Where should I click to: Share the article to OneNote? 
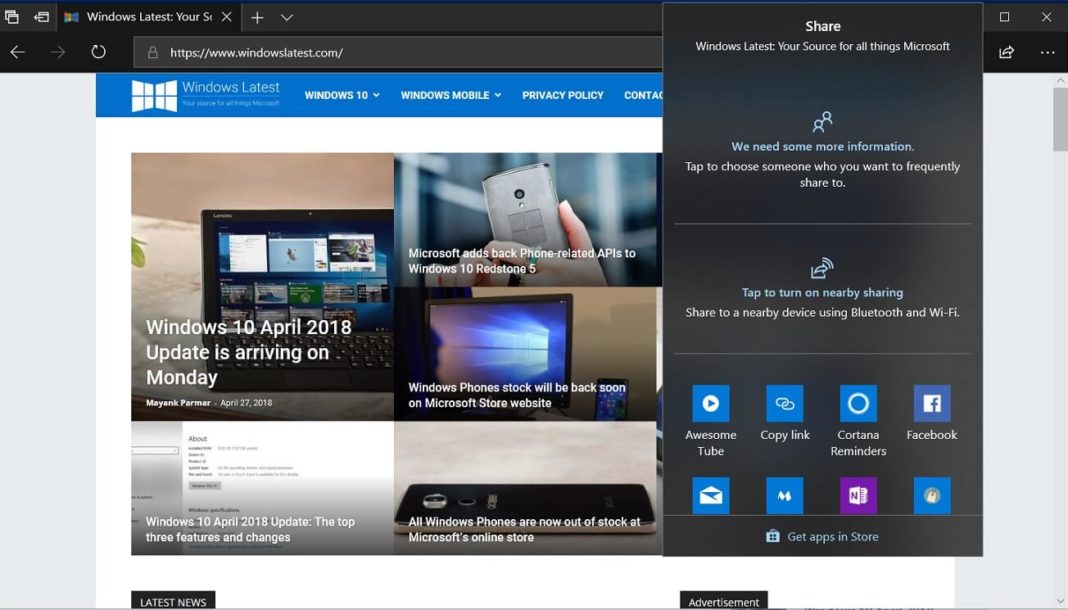coord(858,495)
